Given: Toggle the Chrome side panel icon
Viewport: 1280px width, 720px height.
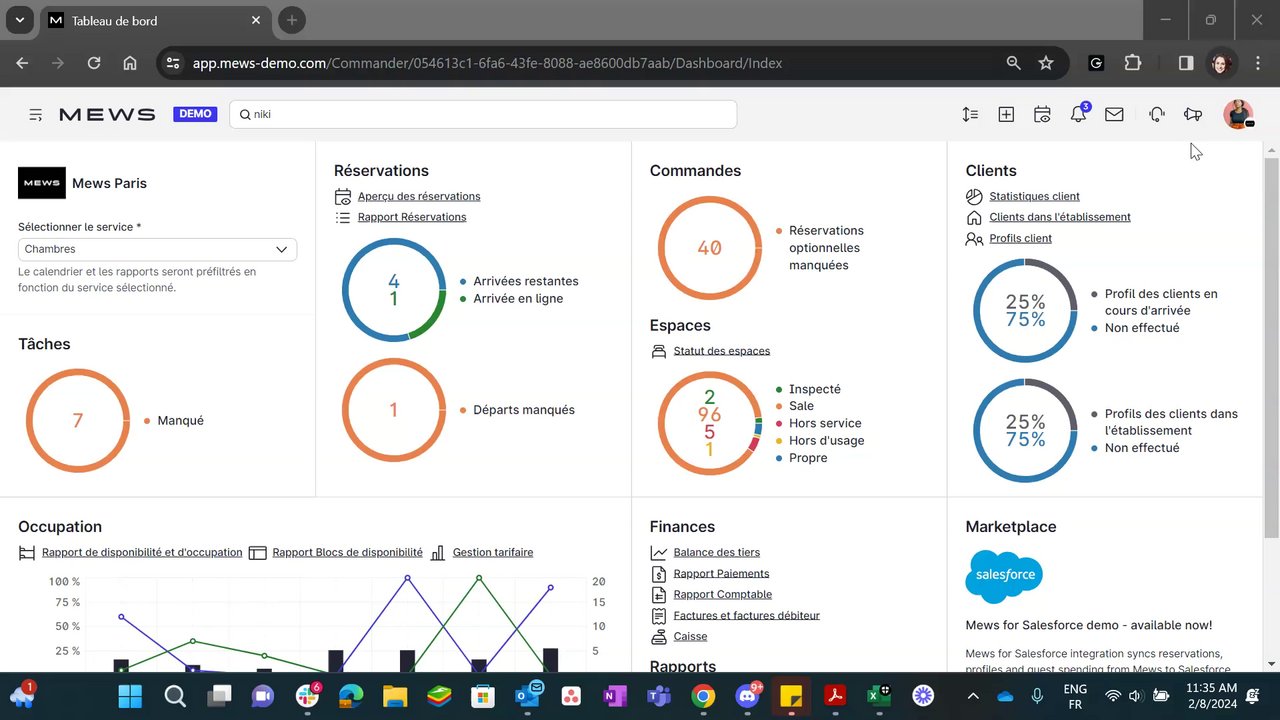Looking at the screenshot, I should (x=1186, y=63).
